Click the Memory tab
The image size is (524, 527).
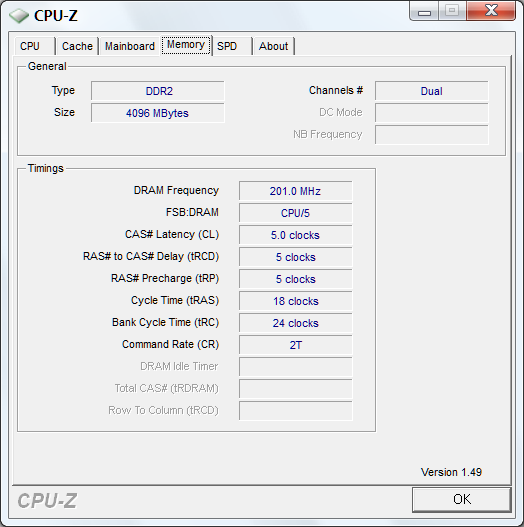[x=186, y=45]
